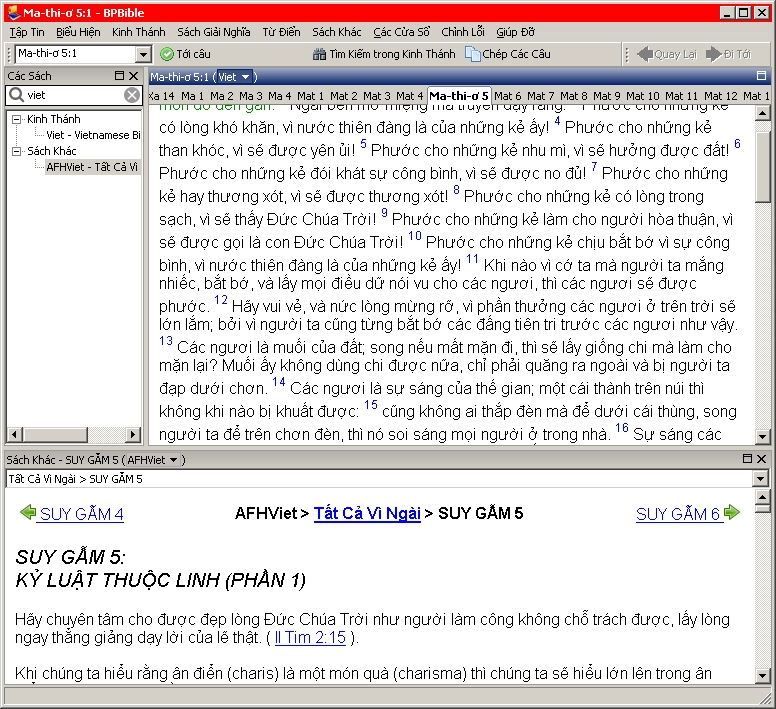Click verse number 10 in Bible text
The image size is (776, 709).
coord(415,236)
